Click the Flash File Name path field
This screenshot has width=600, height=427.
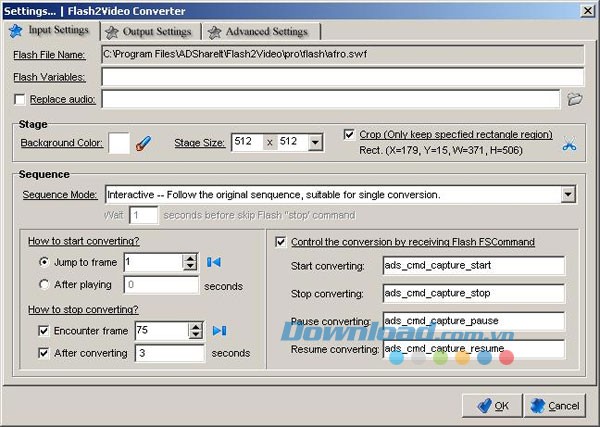pyautogui.click(x=343, y=54)
